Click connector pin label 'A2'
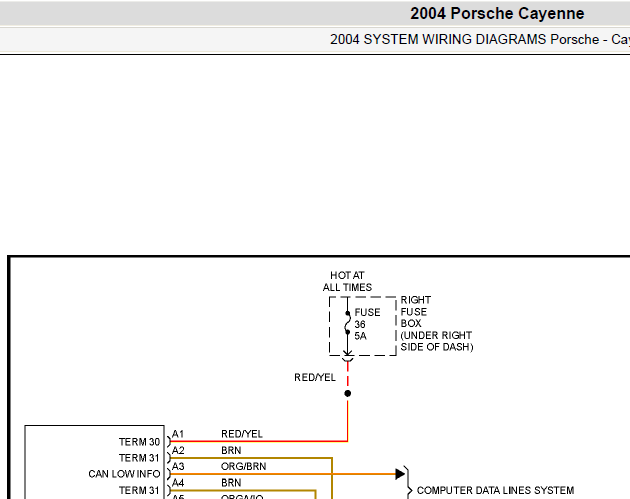The height and width of the screenshot is (499, 630). (x=178, y=450)
